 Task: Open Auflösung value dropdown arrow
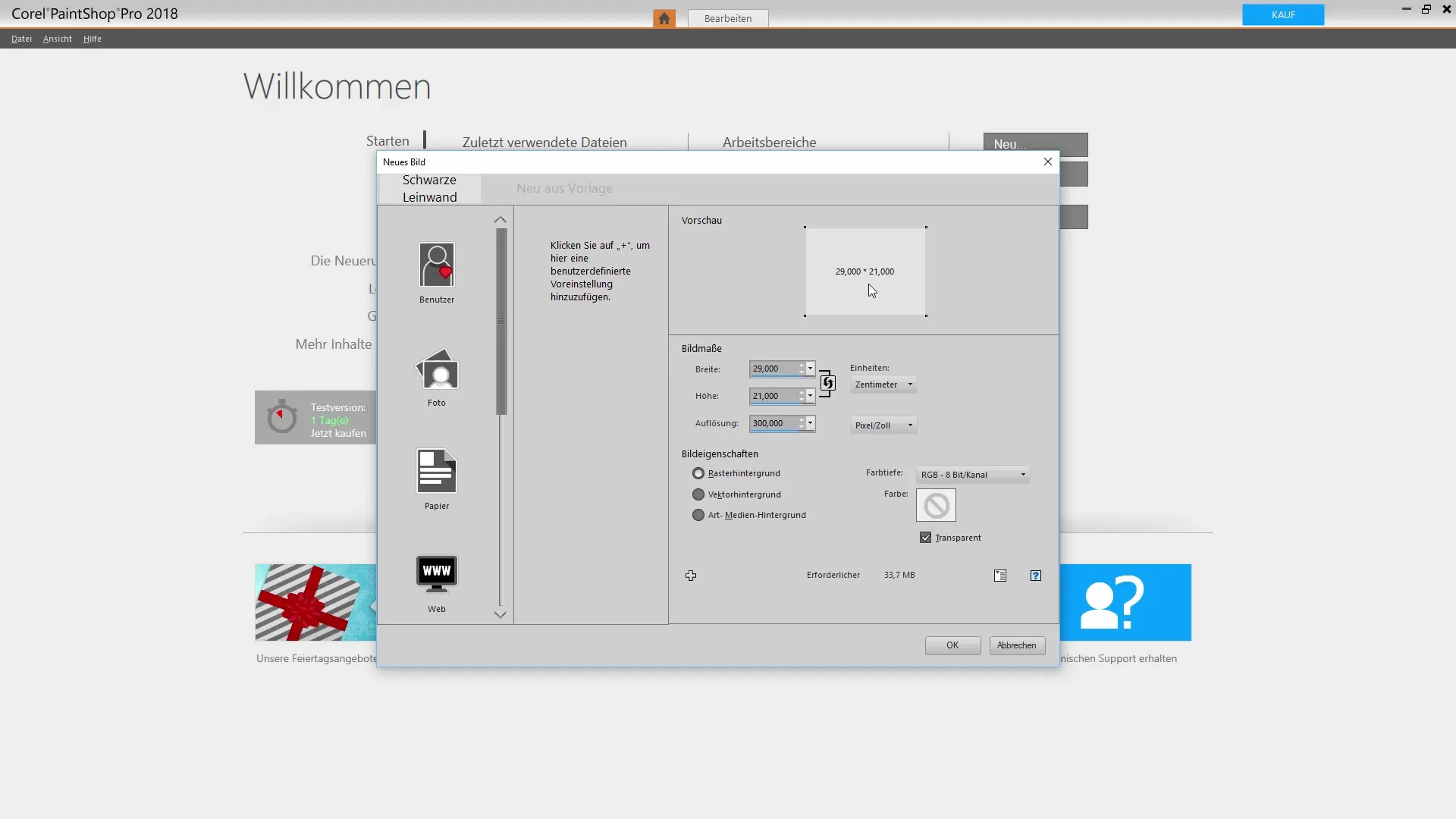click(x=811, y=423)
